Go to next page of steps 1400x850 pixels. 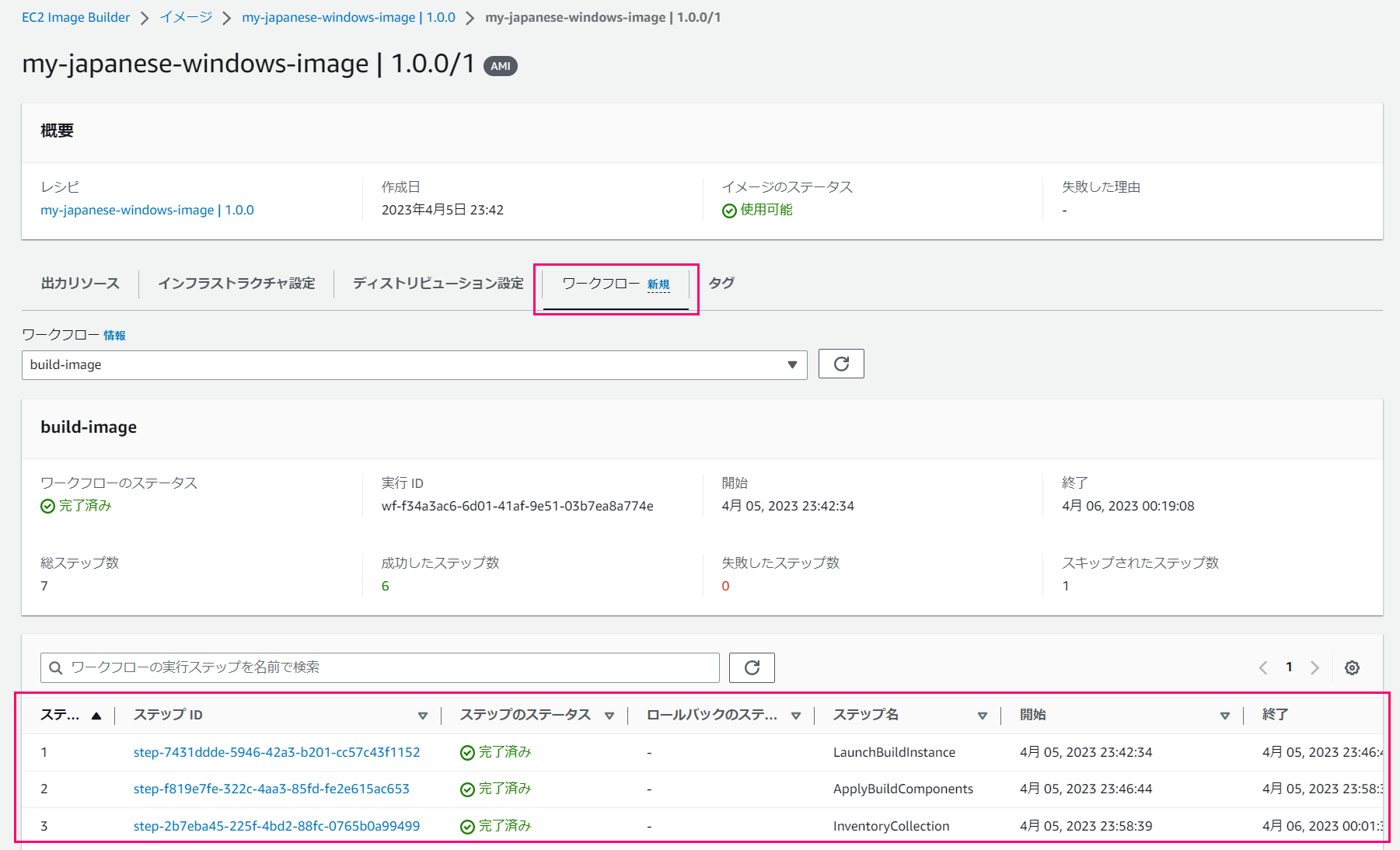click(1314, 667)
